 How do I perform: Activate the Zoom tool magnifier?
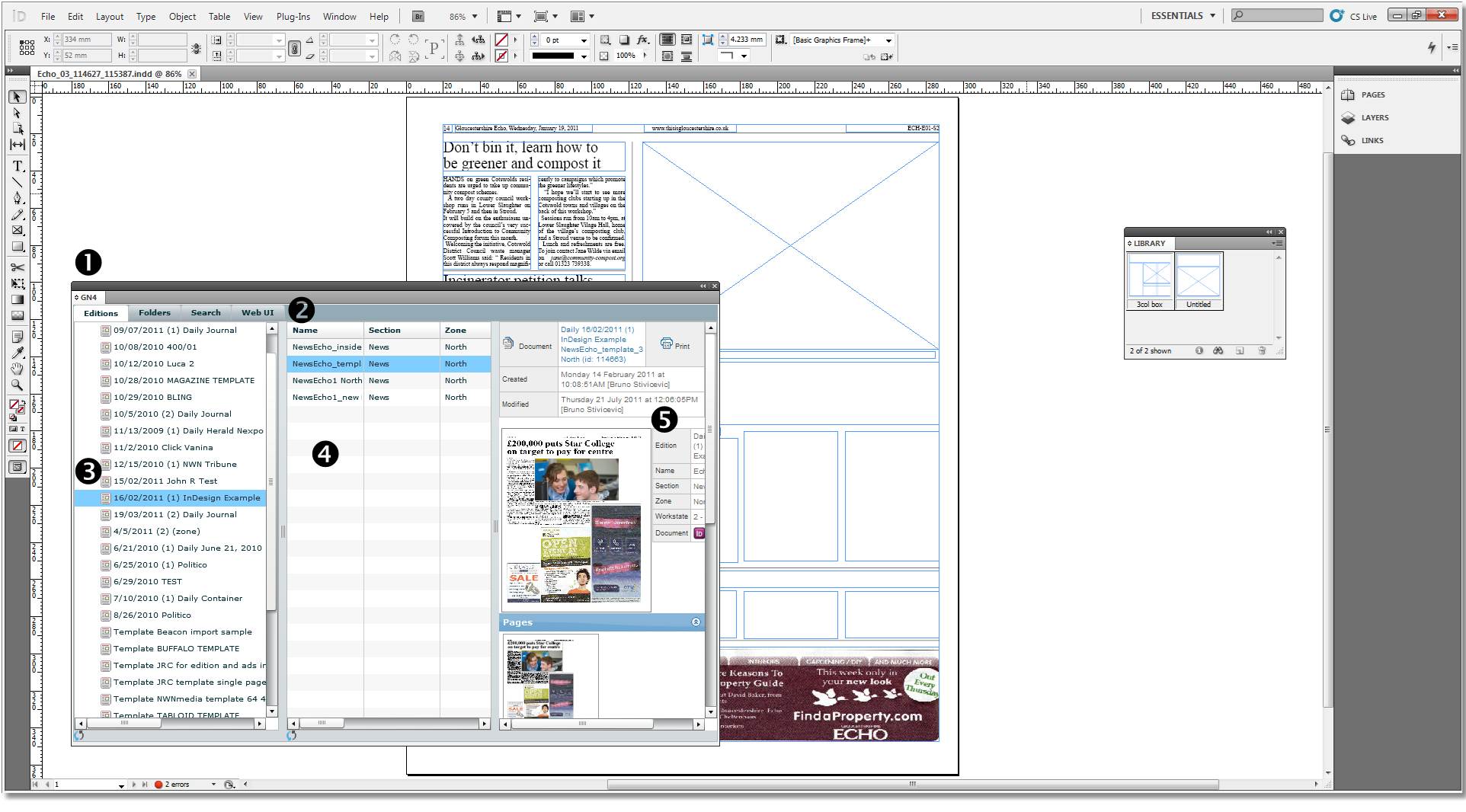point(17,385)
